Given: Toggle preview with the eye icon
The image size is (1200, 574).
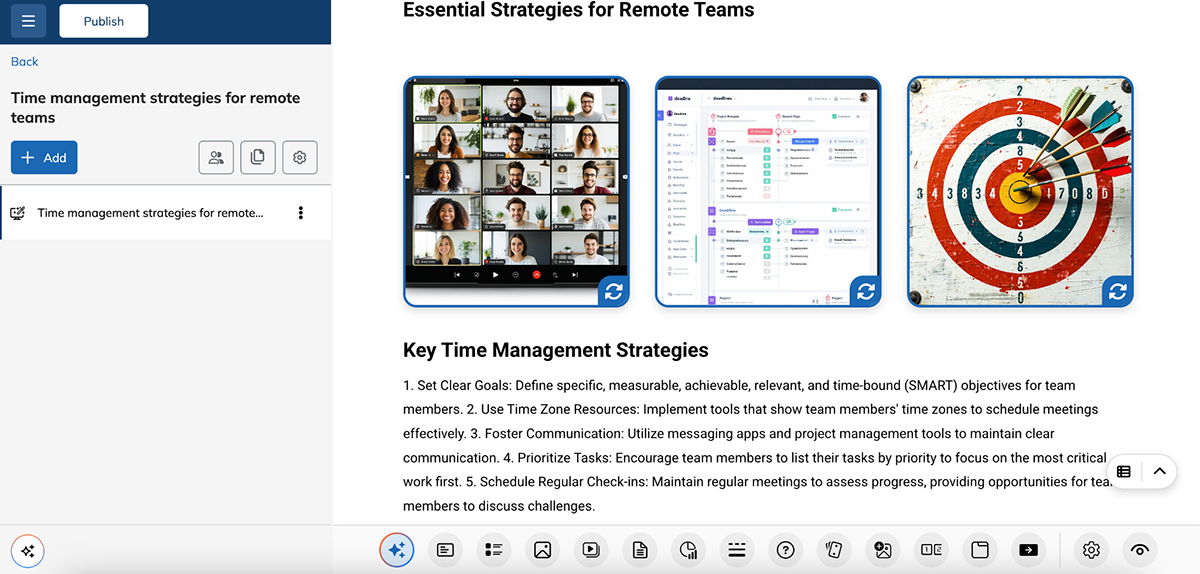Looking at the screenshot, I should point(1140,549).
